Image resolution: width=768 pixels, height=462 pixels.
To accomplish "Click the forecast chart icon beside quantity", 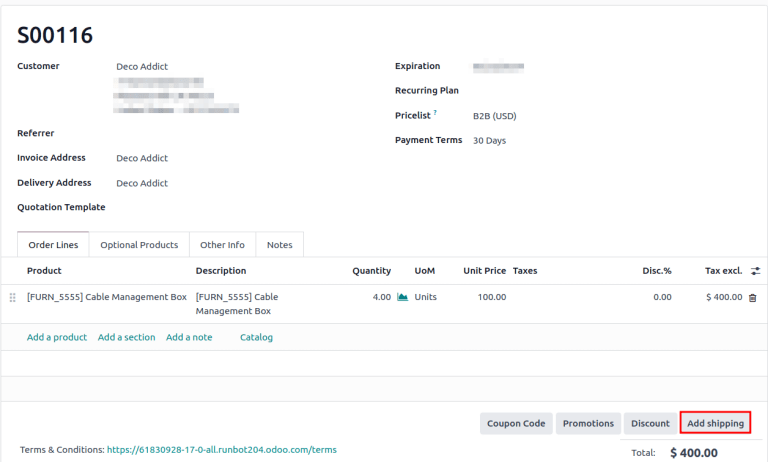I will tap(403, 297).
